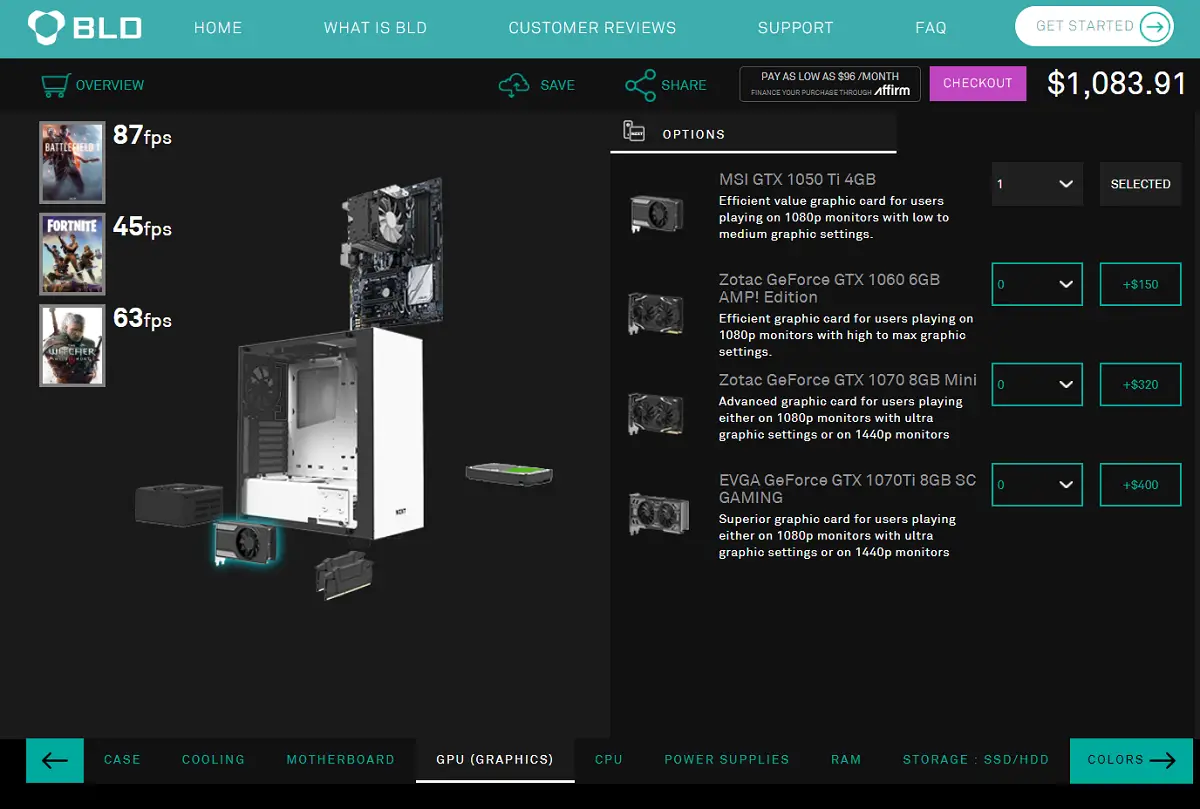Open quantity dropdown for MSI GTX 1050 Ti
The width and height of the screenshot is (1200, 809).
click(1037, 184)
